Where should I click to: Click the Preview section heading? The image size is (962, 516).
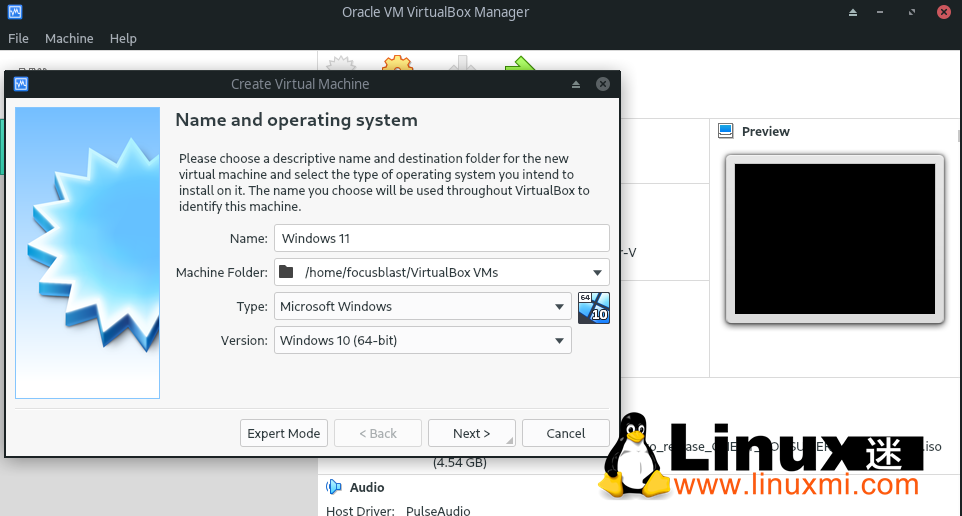click(766, 131)
